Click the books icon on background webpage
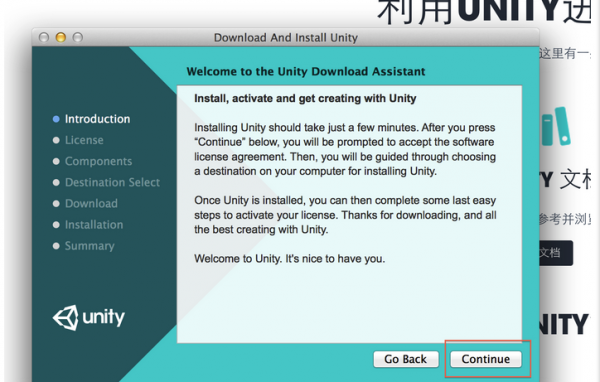This screenshot has height=382, width=600. pos(556,126)
